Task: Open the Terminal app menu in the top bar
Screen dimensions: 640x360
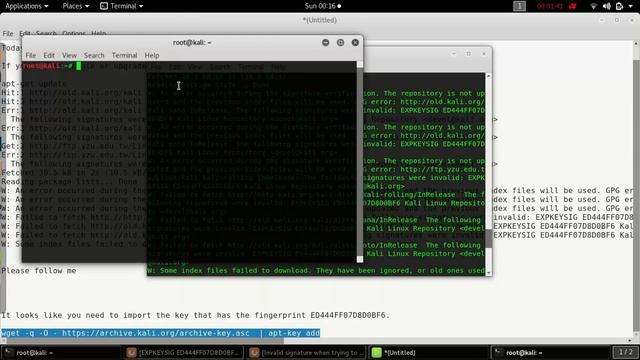Action: [122, 6]
